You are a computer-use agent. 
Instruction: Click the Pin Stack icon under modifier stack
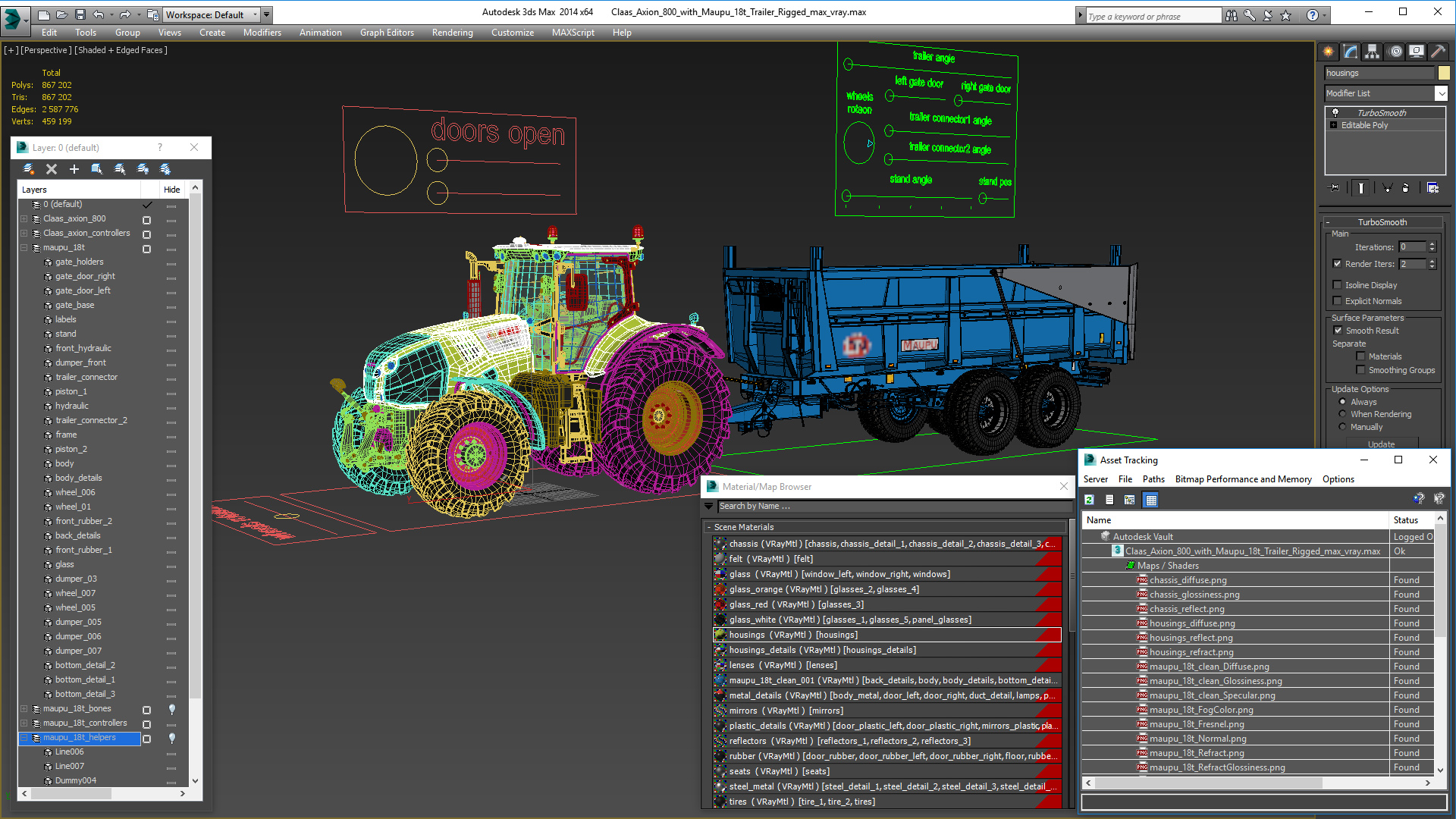[x=1335, y=188]
